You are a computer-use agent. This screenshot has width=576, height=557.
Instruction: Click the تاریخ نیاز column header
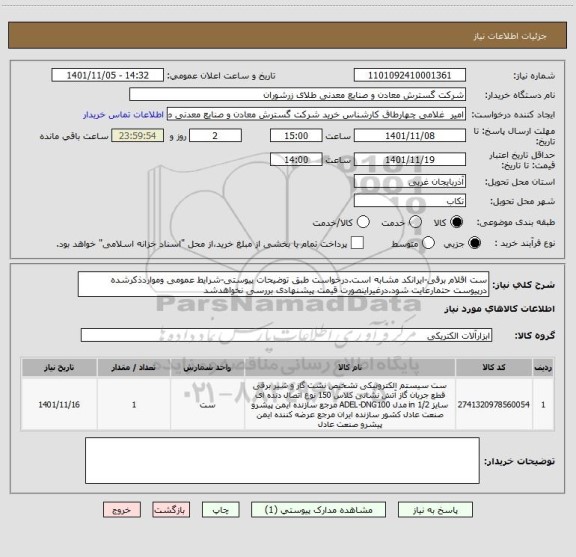(x=59, y=367)
